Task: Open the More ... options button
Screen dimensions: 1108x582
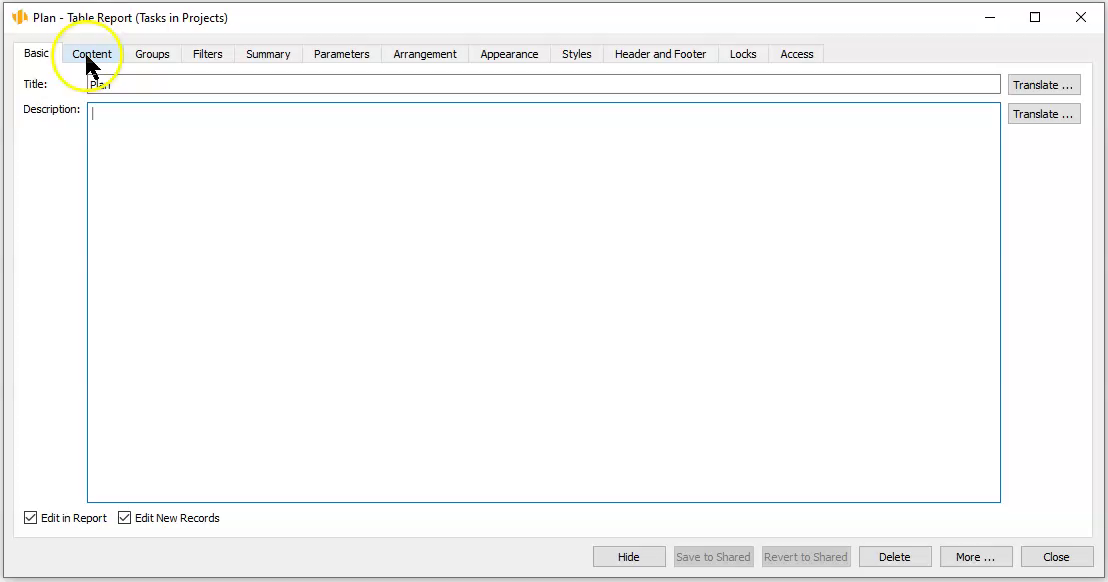Action: click(975, 557)
